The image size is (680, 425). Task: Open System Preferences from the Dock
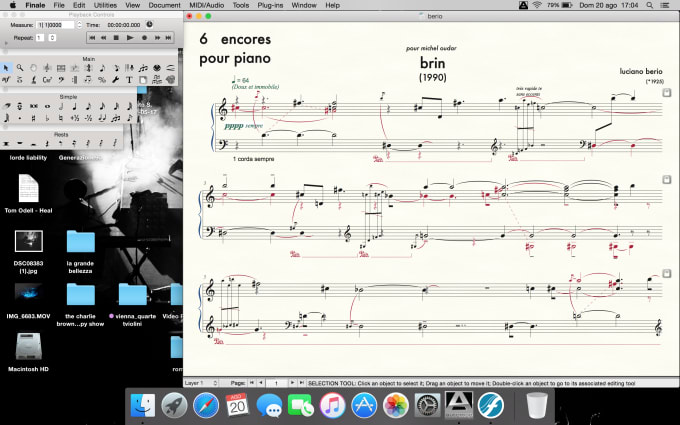(x=427, y=405)
